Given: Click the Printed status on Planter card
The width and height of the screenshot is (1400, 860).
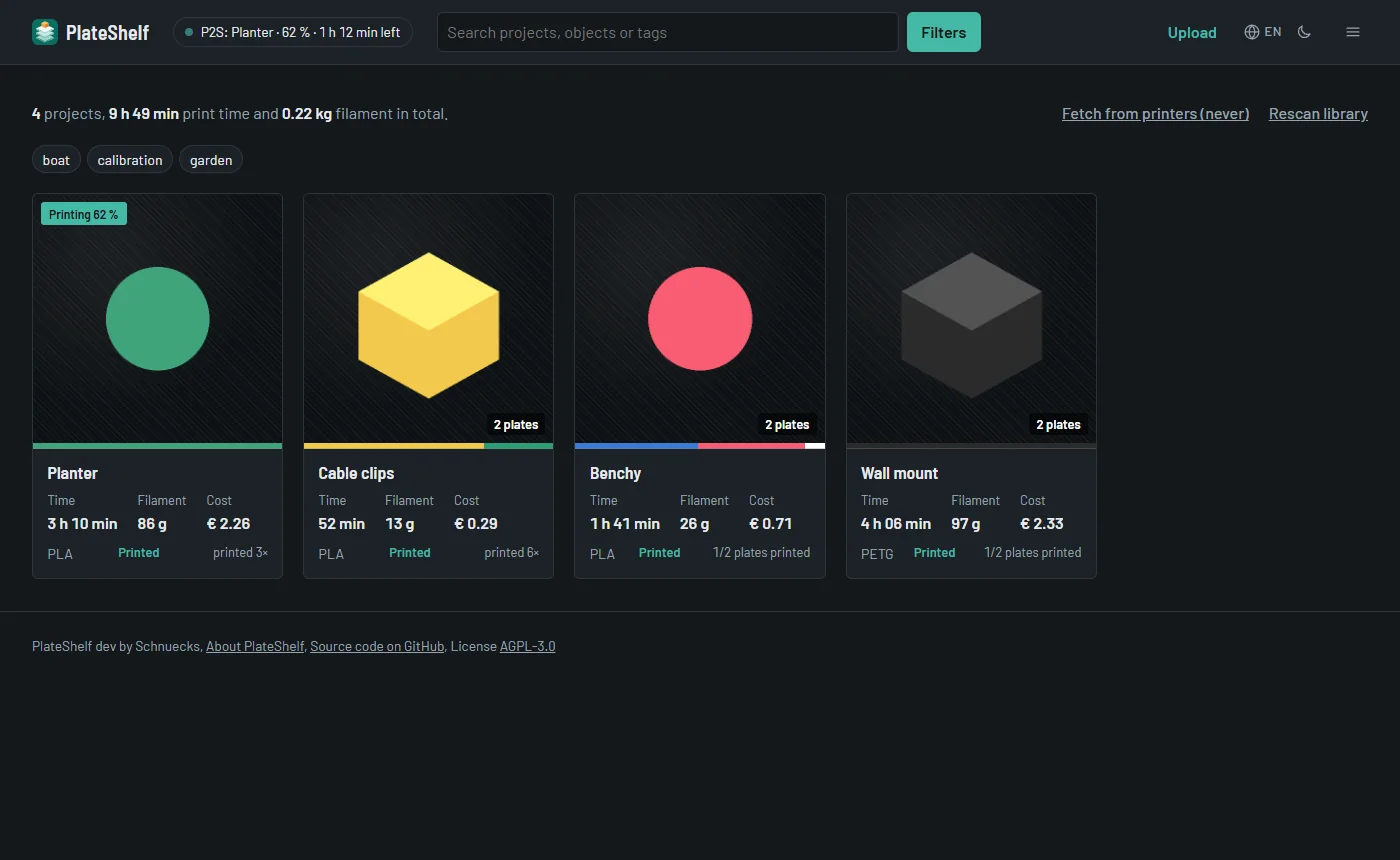Looking at the screenshot, I should [139, 552].
